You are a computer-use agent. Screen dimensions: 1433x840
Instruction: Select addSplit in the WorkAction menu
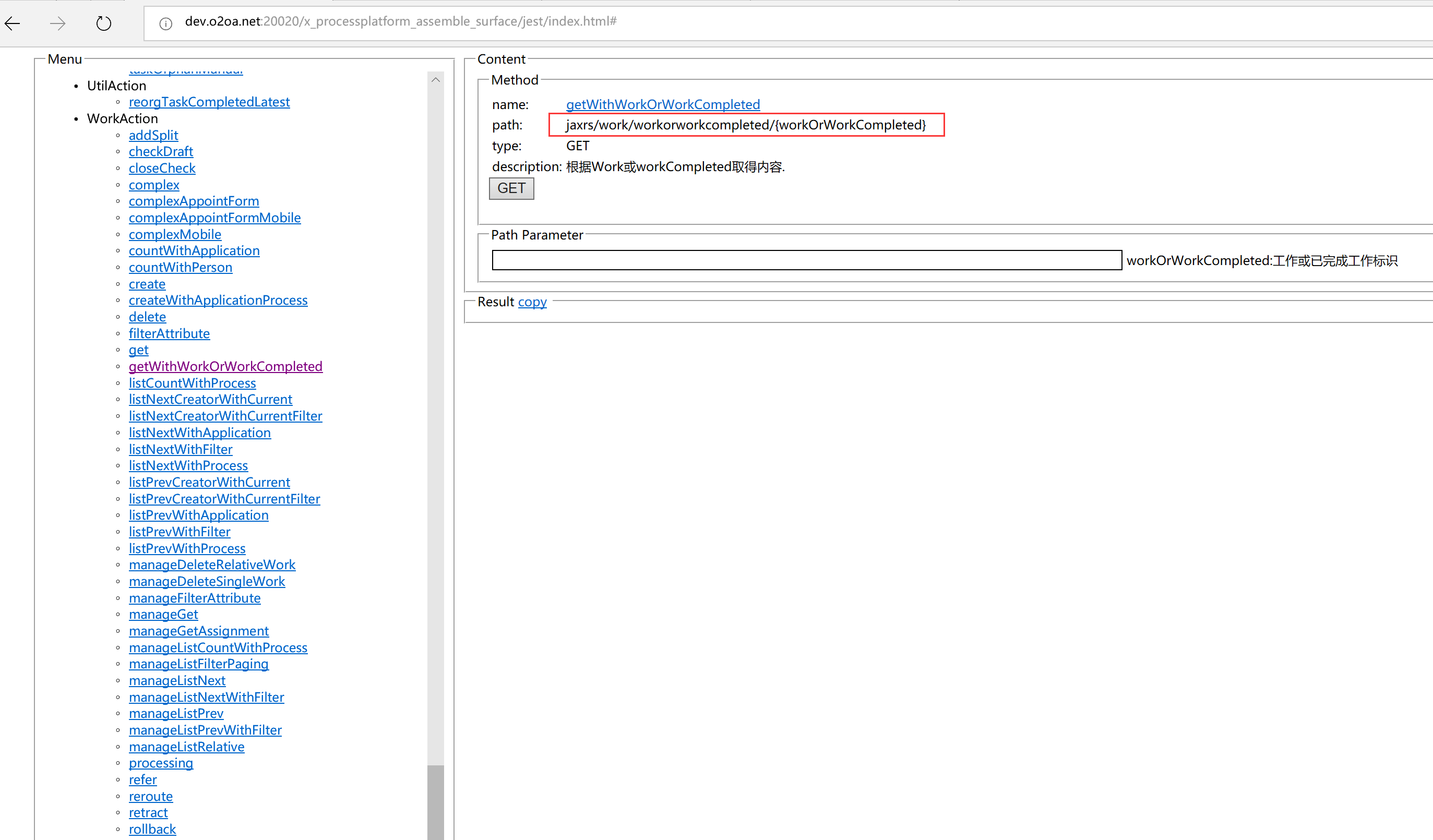(x=153, y=135)
